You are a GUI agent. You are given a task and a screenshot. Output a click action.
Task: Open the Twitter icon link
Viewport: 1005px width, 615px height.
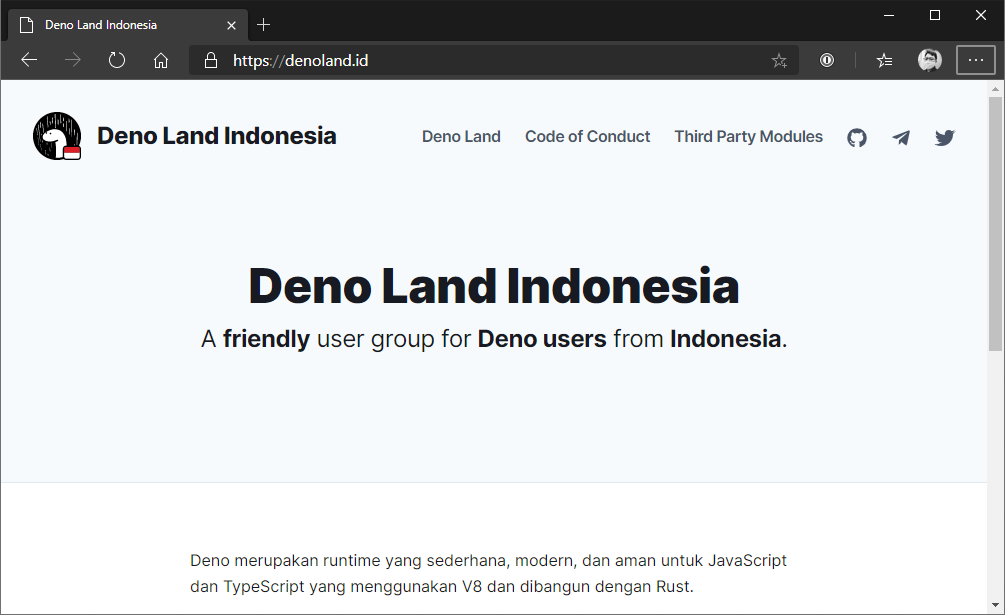(x=945, y=137)
